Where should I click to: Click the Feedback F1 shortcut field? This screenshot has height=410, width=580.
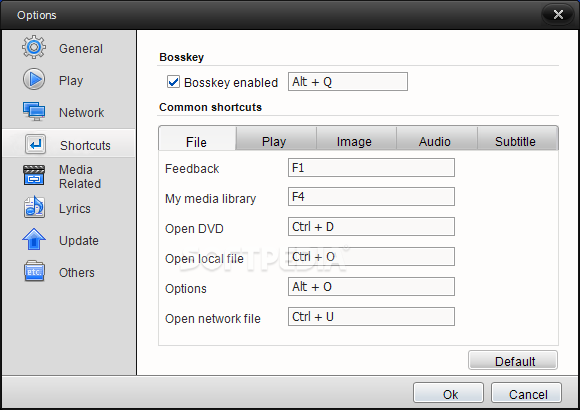pos(371,168)
